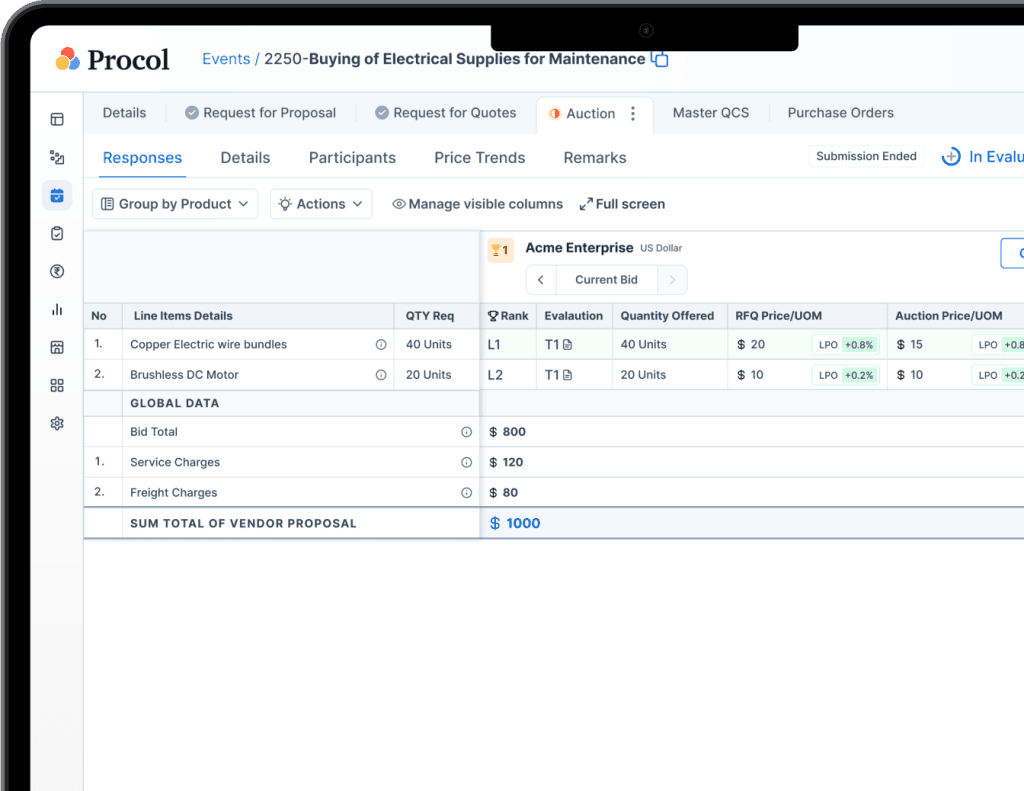The height and width of the screenshot is (791, 1024).
Task: Copy the event title using copy icon
Action: (660, 59)
